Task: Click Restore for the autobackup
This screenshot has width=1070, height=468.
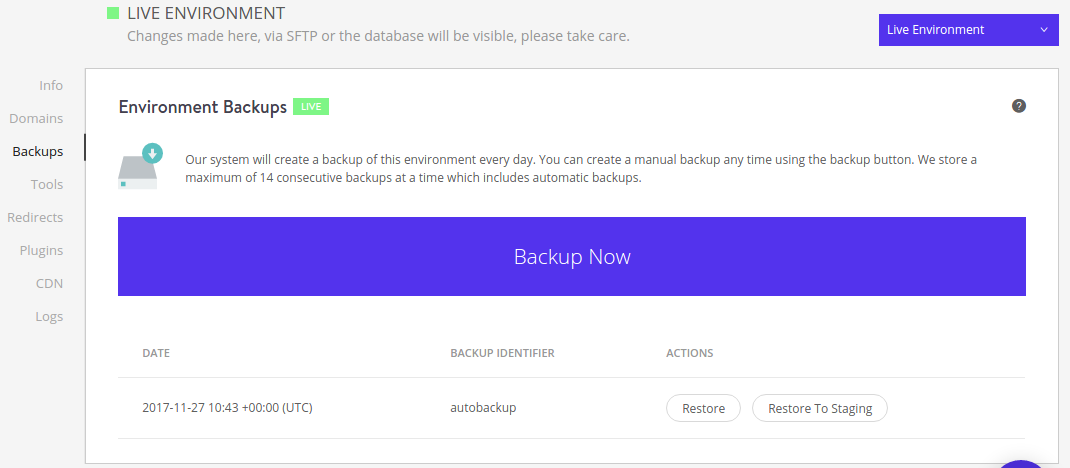Action: pos(703,408)
